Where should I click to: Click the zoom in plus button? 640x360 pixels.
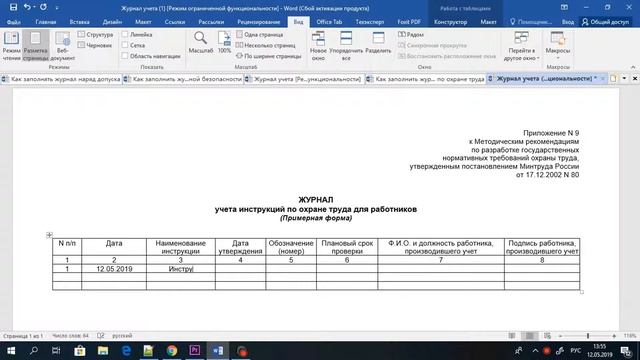tap(614, 336)
